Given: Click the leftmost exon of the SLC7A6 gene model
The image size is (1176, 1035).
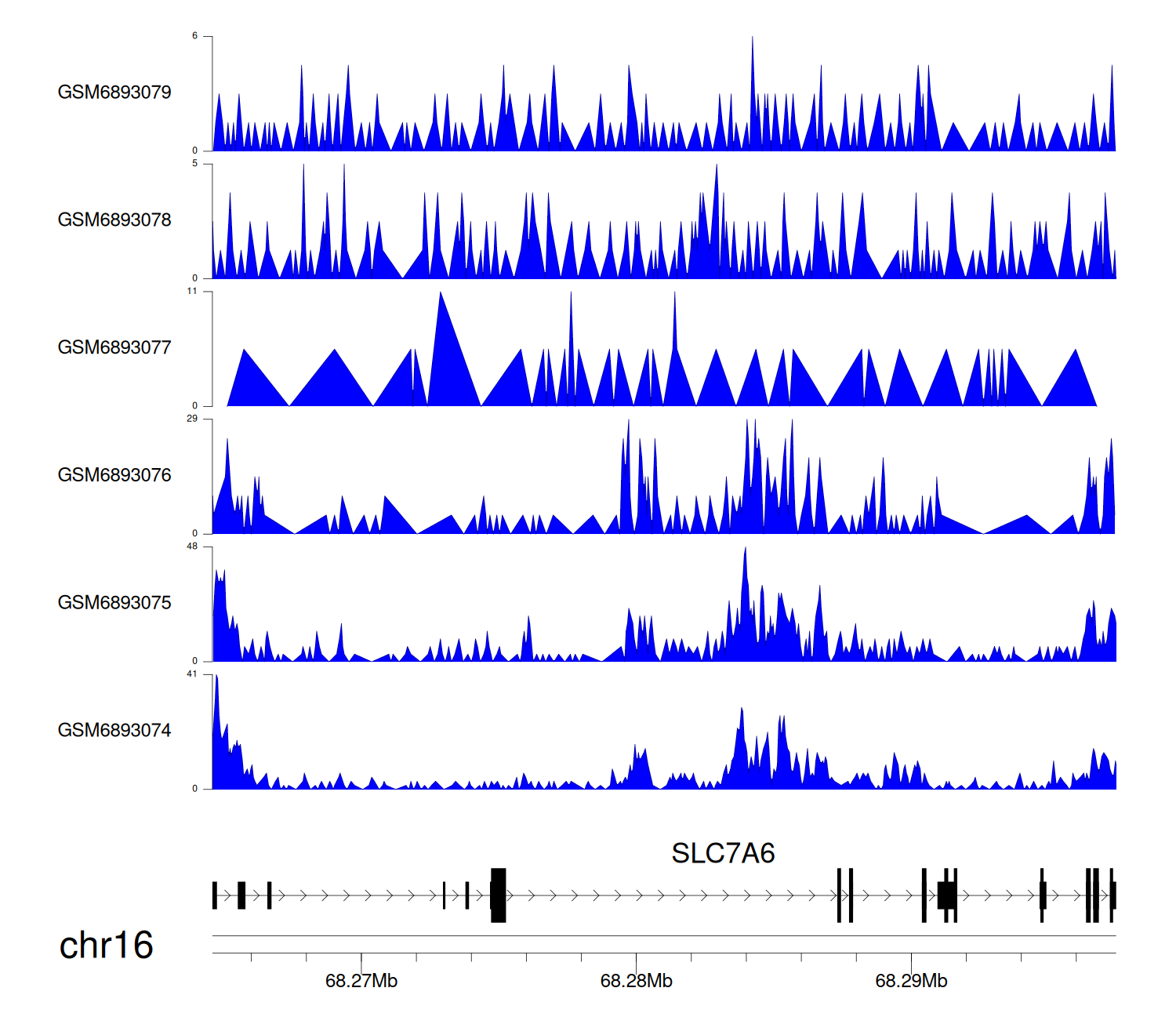Looking at the screenshot, I should click(215, 895).
